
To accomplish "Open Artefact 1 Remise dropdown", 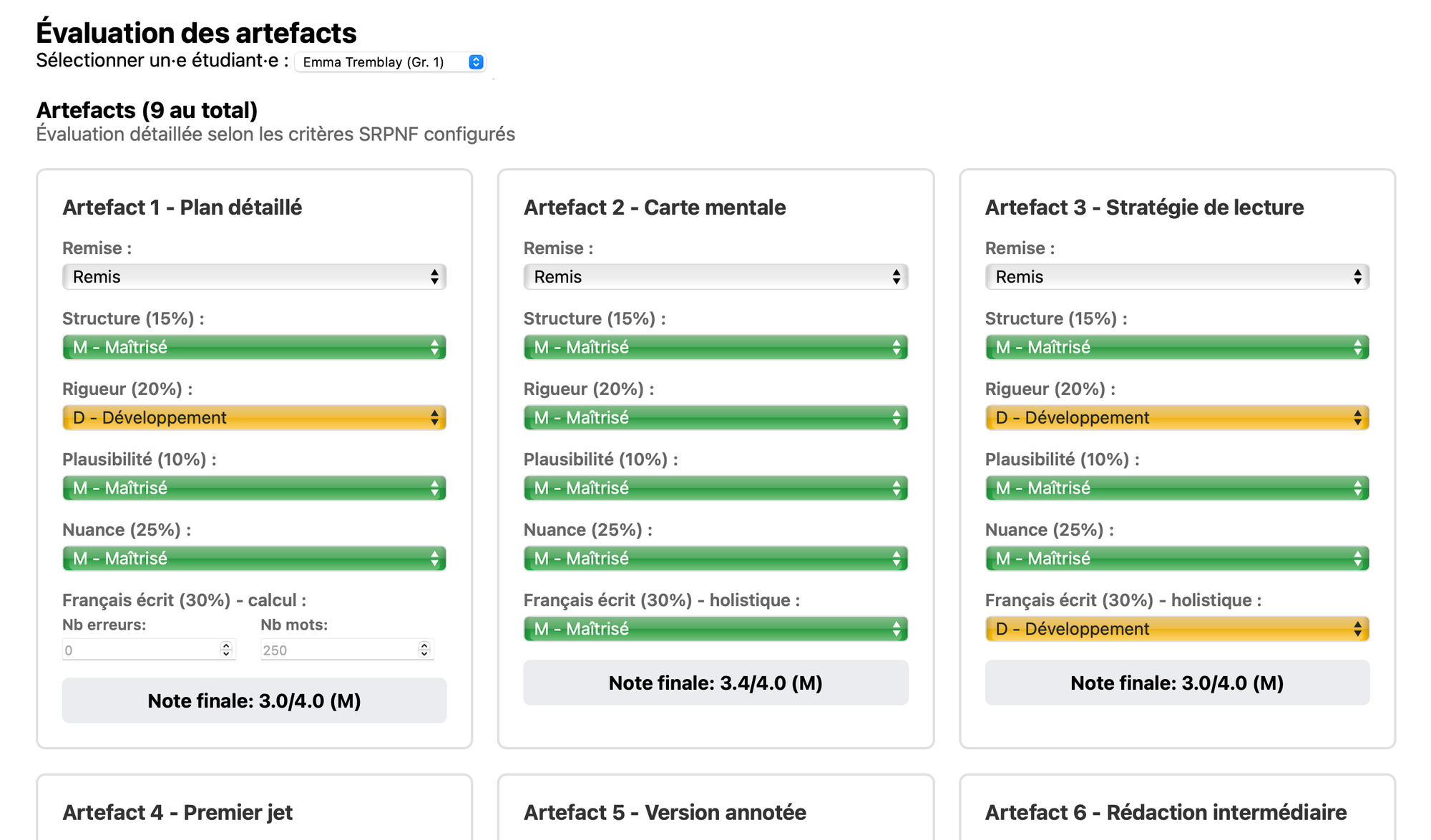I will (x=254, y=277).
